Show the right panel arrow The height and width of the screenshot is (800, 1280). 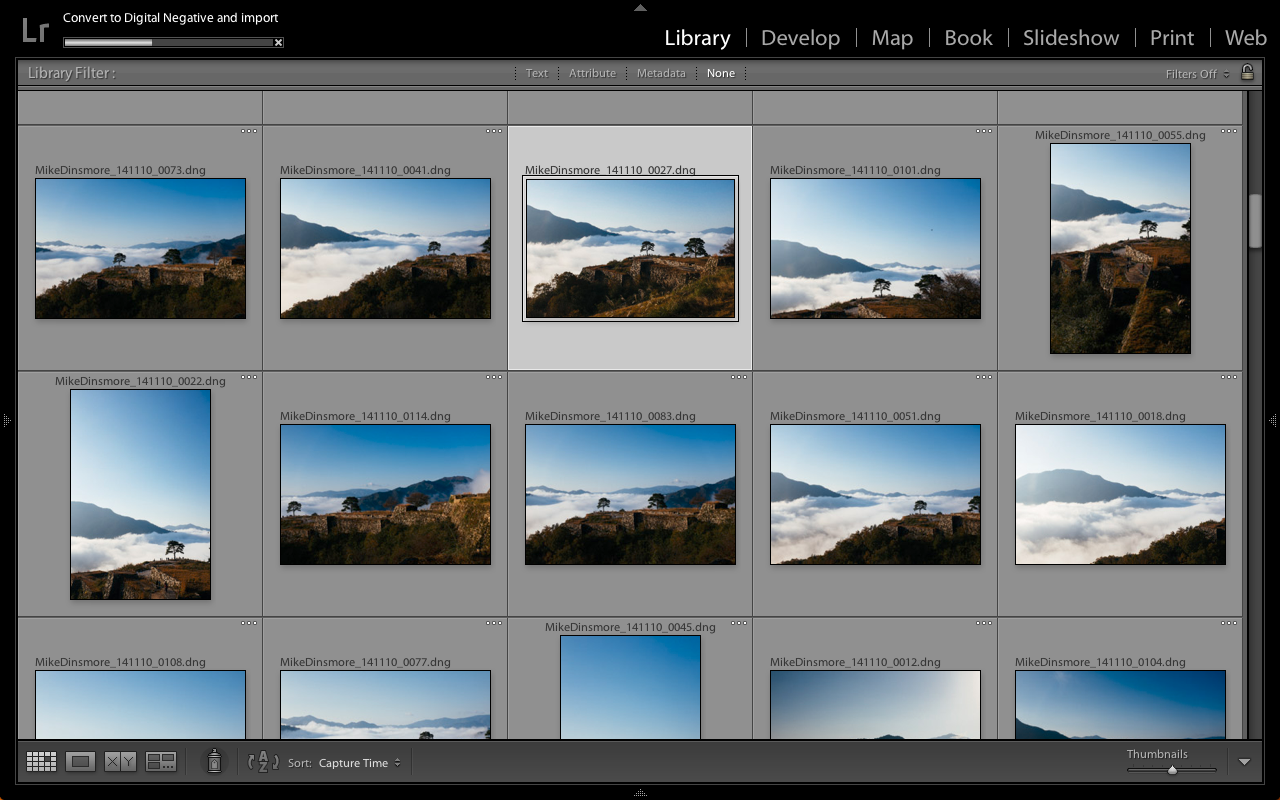(1274, 421)
